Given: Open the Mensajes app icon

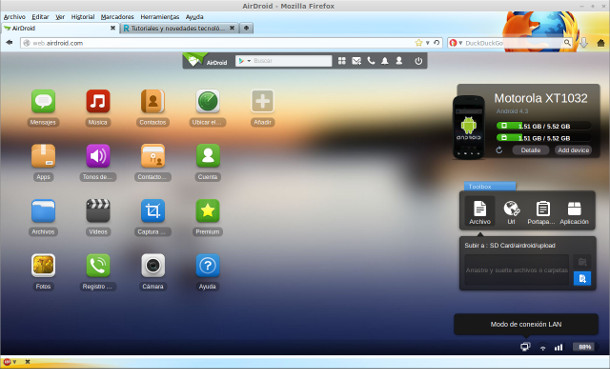Looking at the screenshot, I should pyautogui.click(x=43, y=101).
